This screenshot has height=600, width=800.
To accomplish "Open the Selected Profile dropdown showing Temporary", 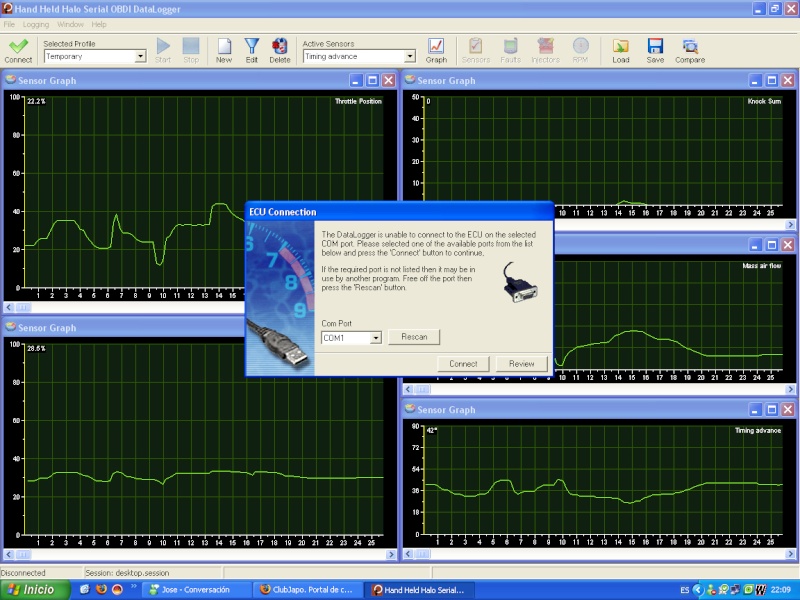I will pos(95,56).
